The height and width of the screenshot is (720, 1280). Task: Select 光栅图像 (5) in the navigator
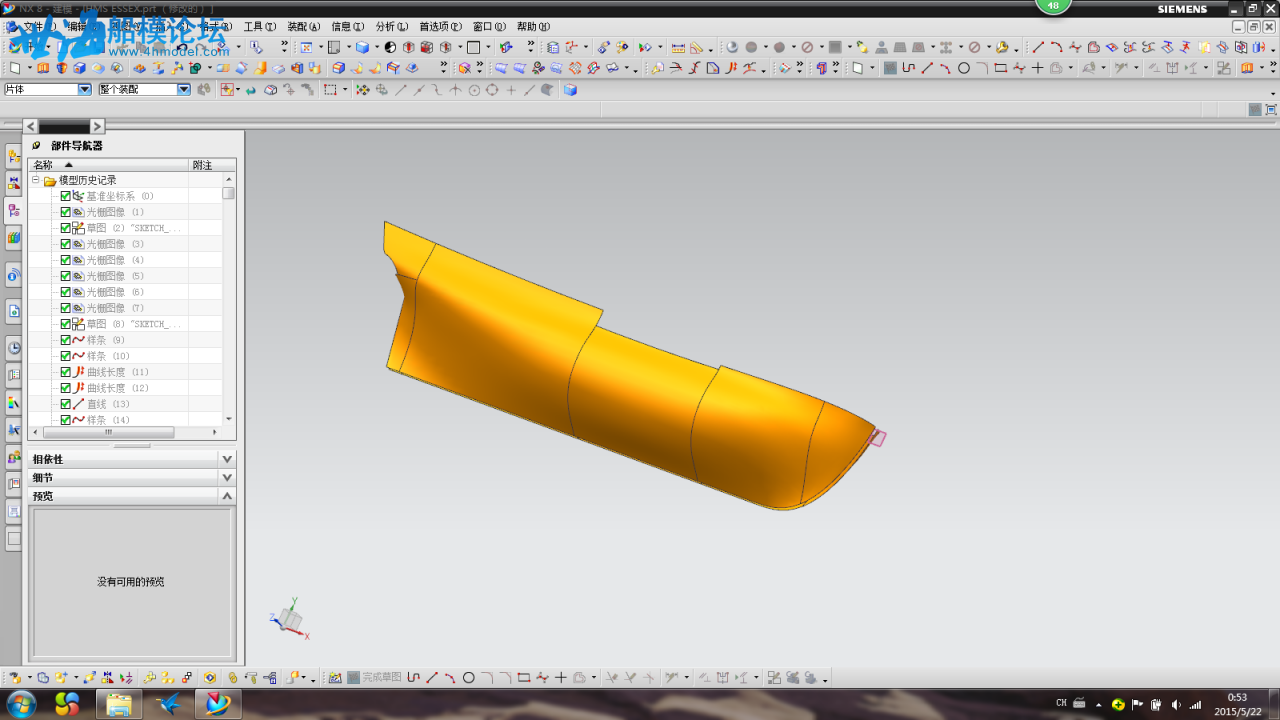pyautogui.click(x=115, y=276)
